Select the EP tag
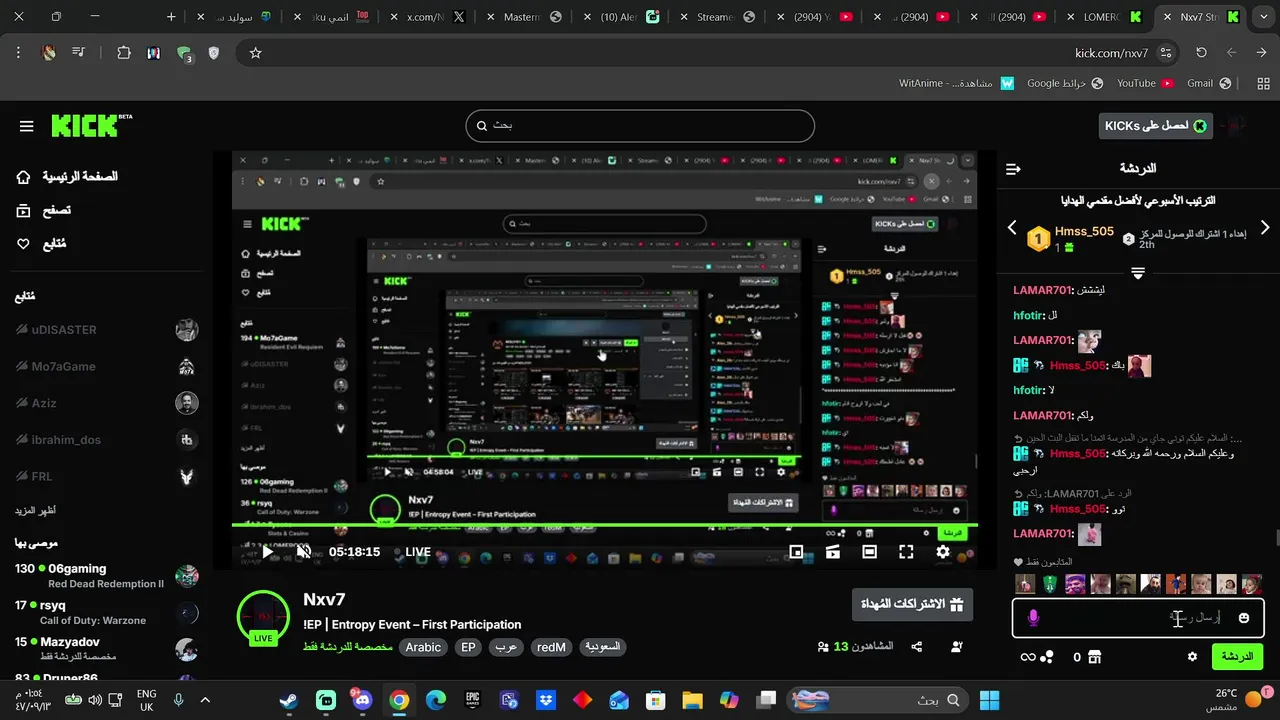 coord(468,647)
